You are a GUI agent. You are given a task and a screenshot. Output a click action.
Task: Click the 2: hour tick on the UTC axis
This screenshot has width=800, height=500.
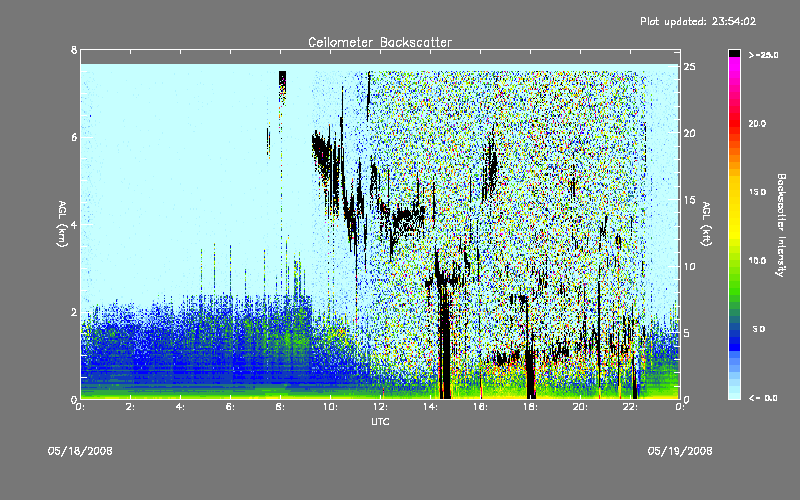(130, 407)
